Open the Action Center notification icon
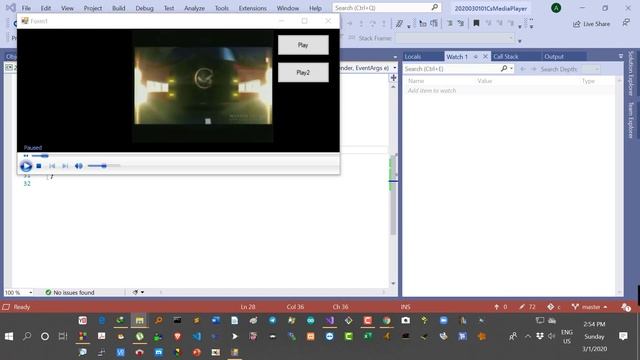This screenshot has height=360, width=640. pos(623,336)
